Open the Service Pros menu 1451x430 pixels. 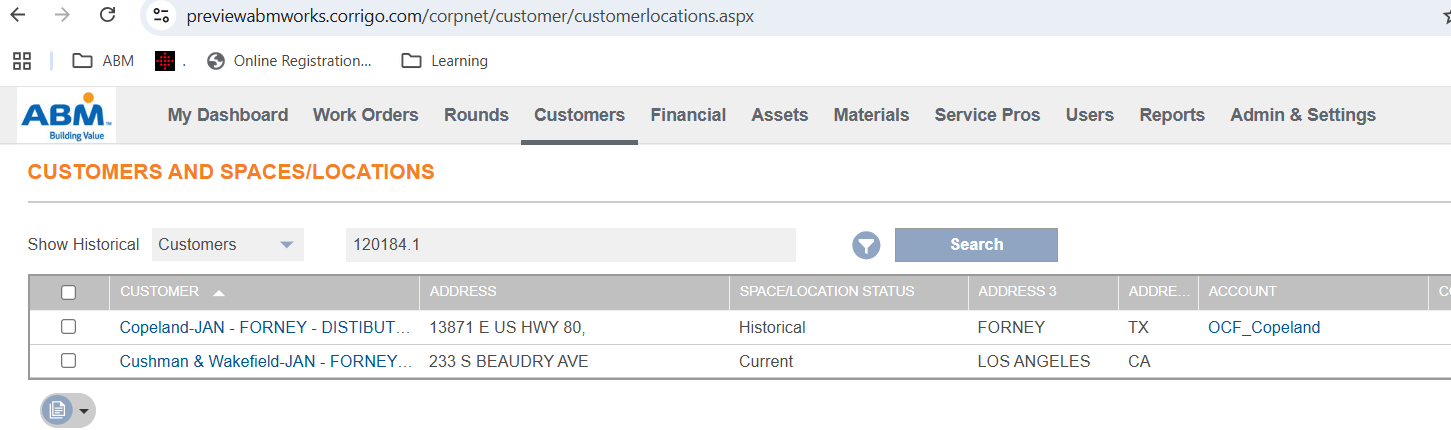[x=987, y=115]
